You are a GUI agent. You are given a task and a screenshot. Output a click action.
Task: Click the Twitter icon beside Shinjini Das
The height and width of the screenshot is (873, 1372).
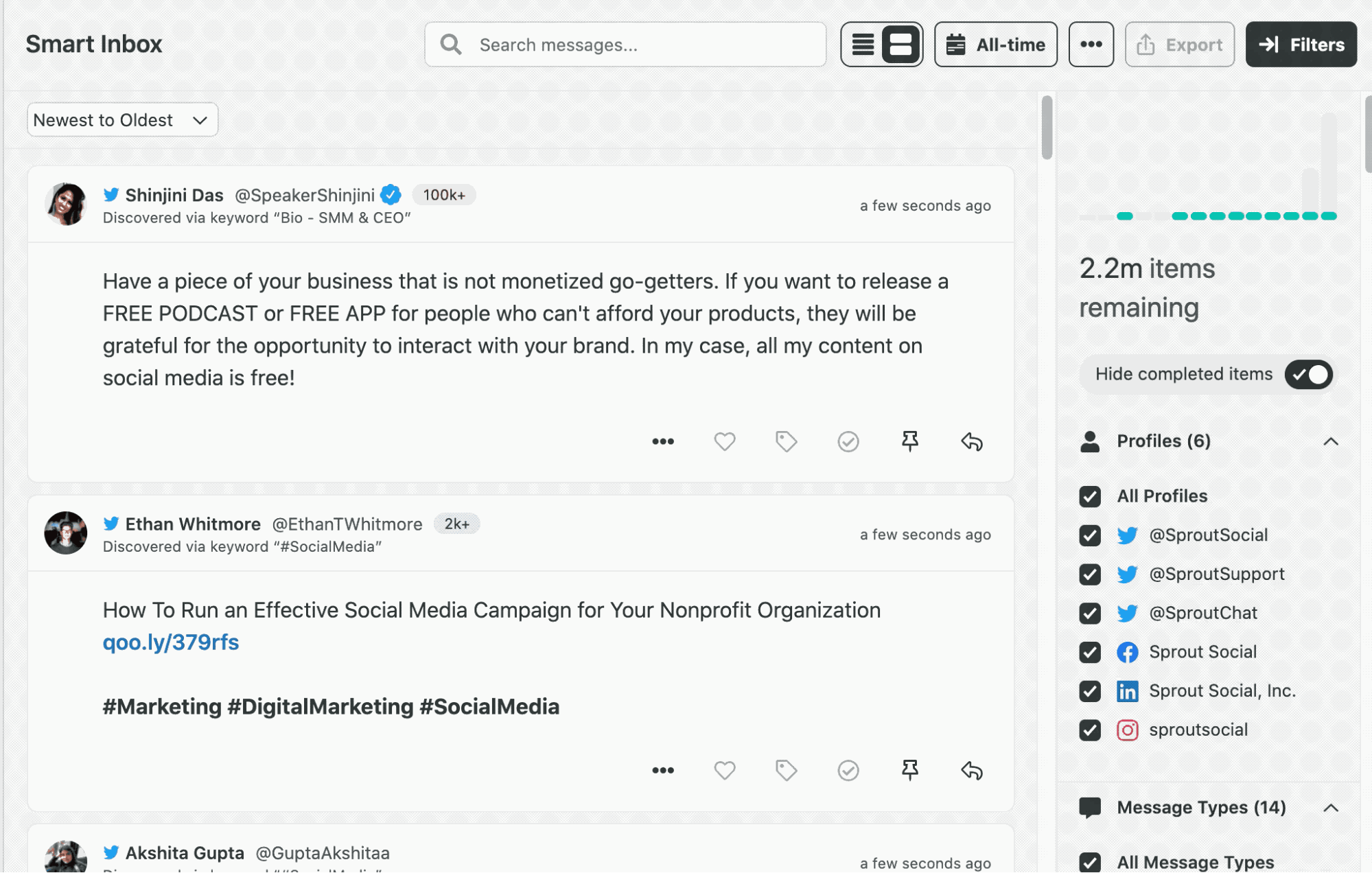click(x=111, y=194)
